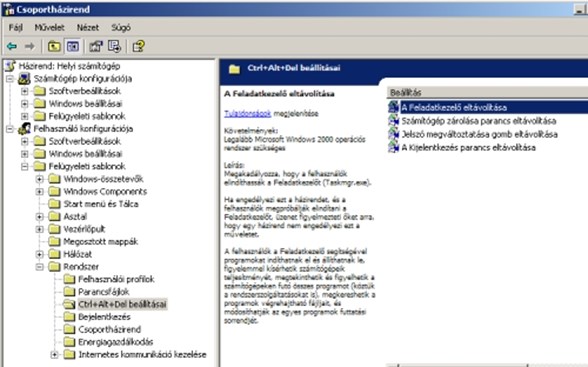Click the Beállítás column header
Image resolution: width=588 pixels, height=367 pixels.
click(487, 93)
